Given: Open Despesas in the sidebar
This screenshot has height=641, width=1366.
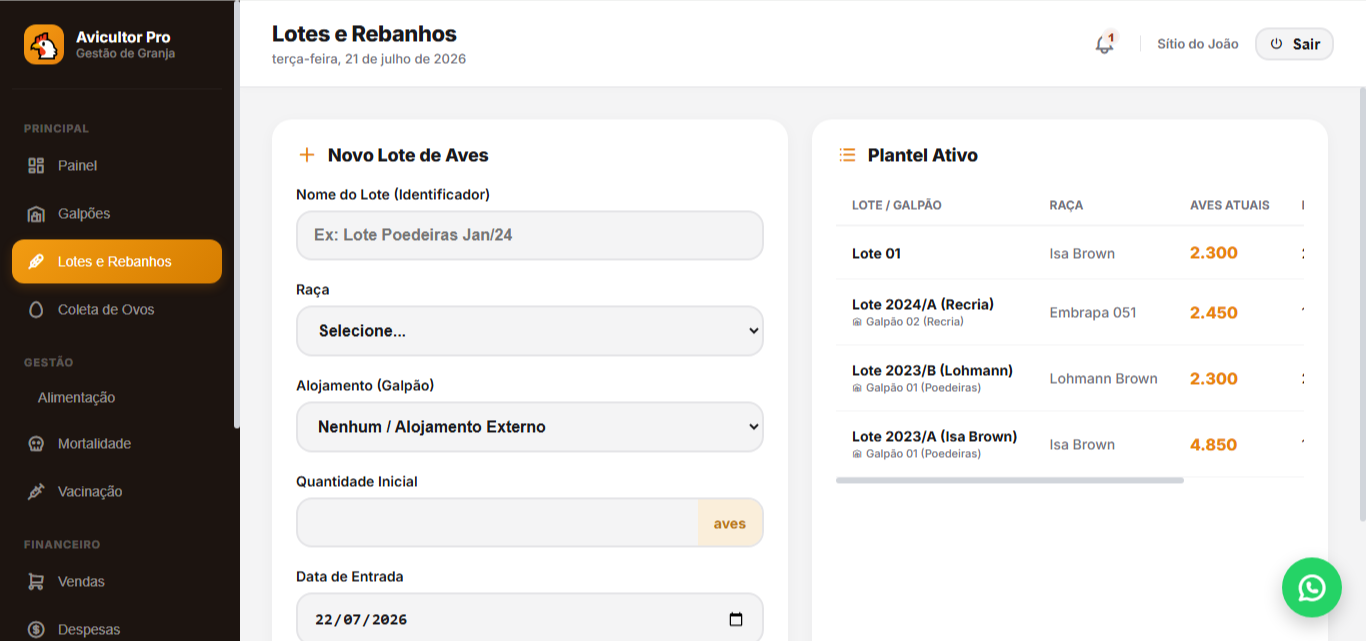Looking at the screenshot, I should 117,630.
